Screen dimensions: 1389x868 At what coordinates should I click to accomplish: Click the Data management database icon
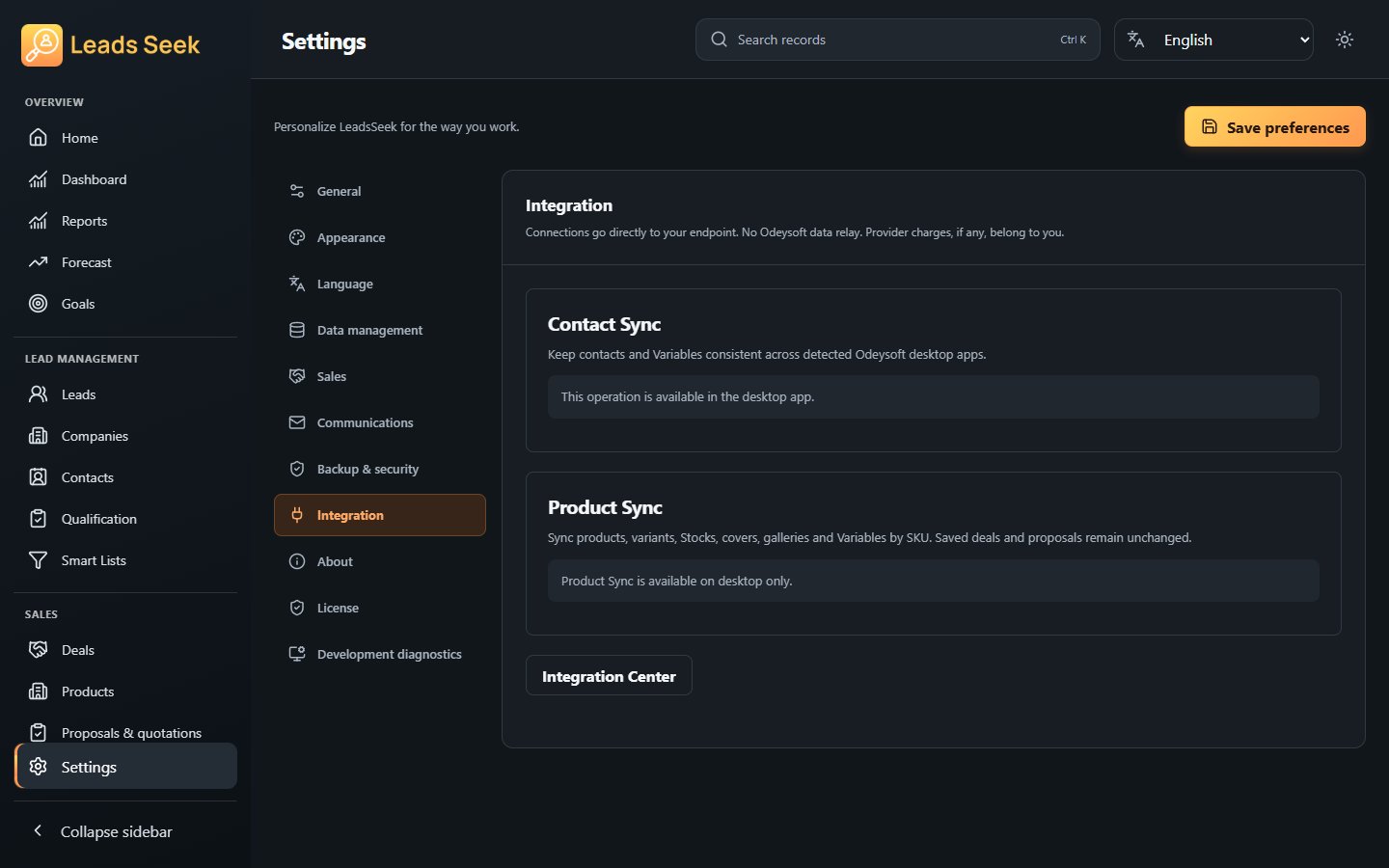[x=297, y=330]
